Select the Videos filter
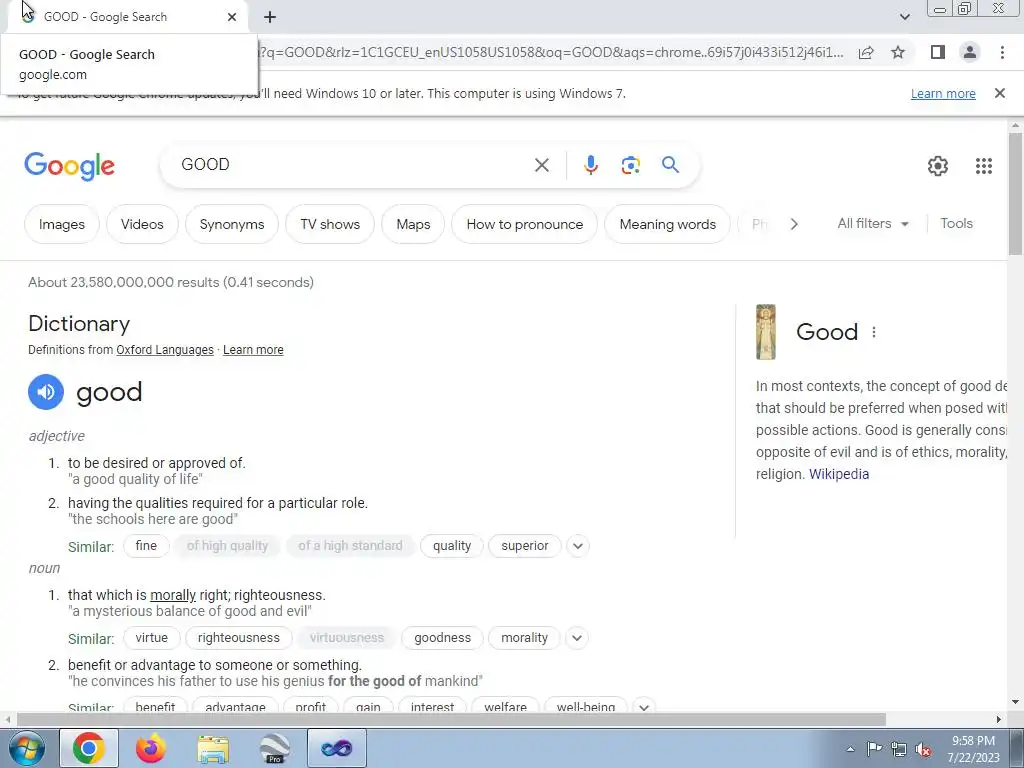Viewport: 1024px width, 768px height. click(142, 224)
